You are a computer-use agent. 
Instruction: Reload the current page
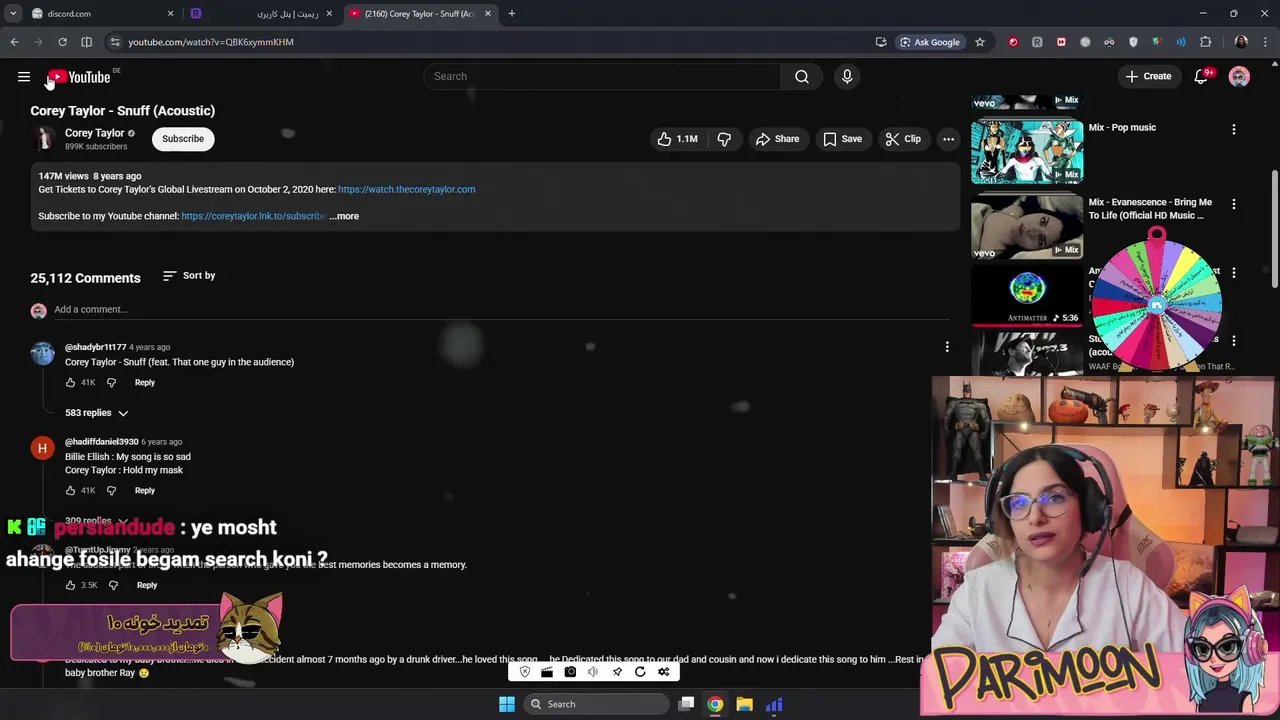62,42
